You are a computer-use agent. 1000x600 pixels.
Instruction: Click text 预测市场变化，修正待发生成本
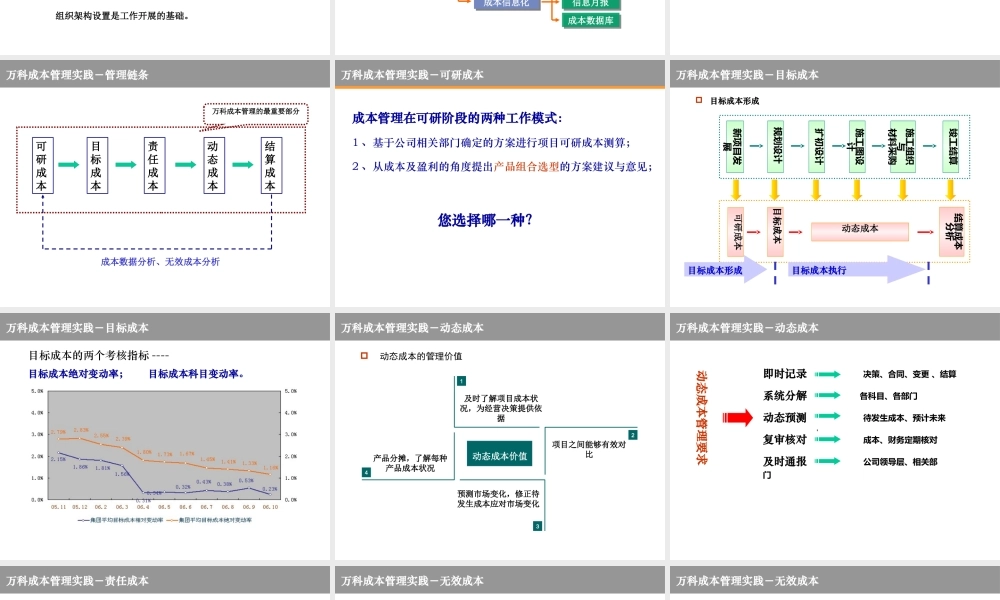click(498, 499)
